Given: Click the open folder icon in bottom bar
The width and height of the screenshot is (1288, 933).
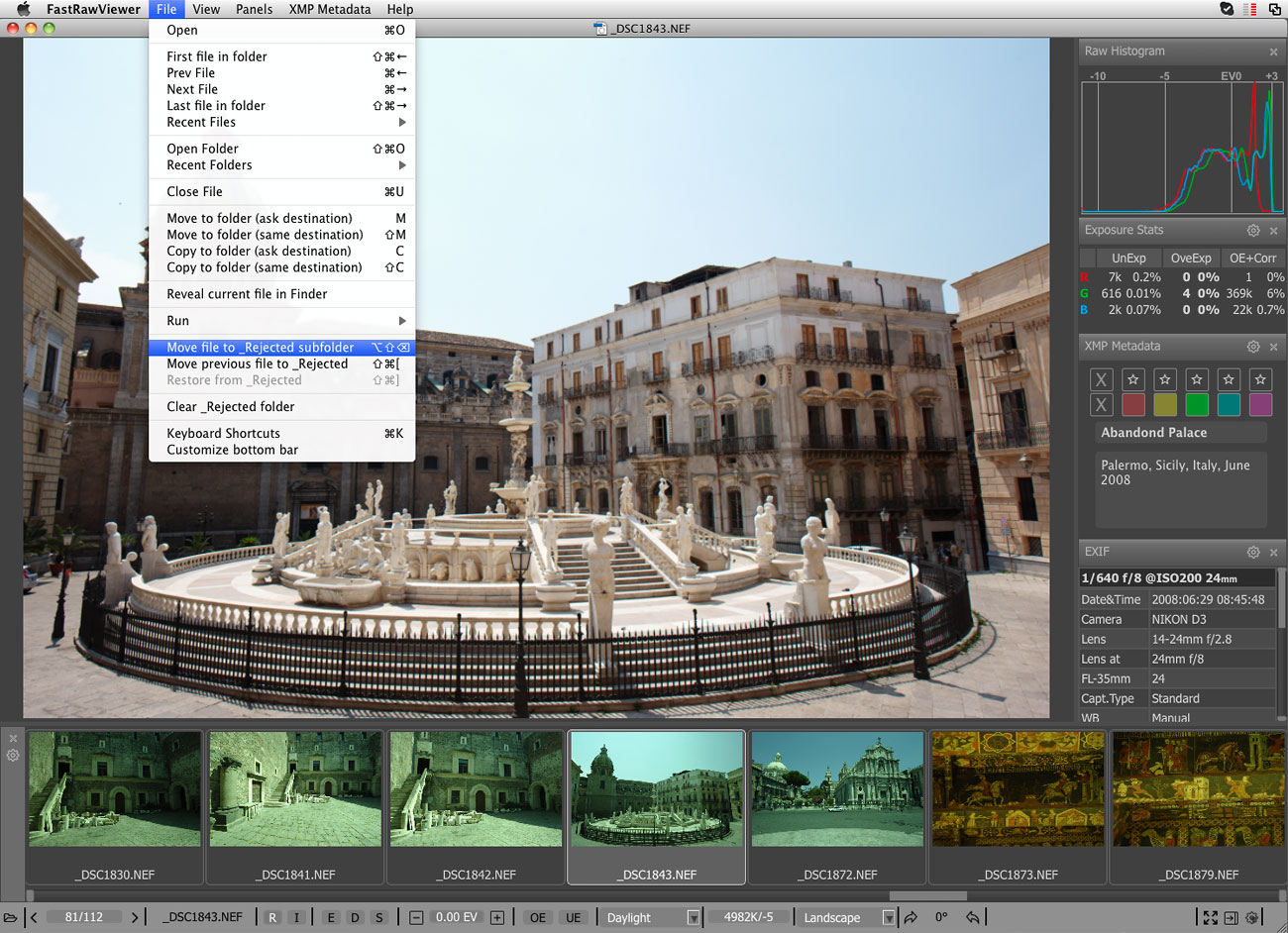Looking at the screenshot, I should pos(10,917).
